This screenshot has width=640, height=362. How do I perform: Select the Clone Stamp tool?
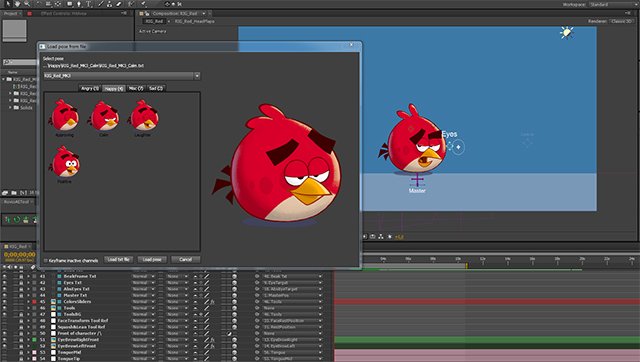point(109,4)
